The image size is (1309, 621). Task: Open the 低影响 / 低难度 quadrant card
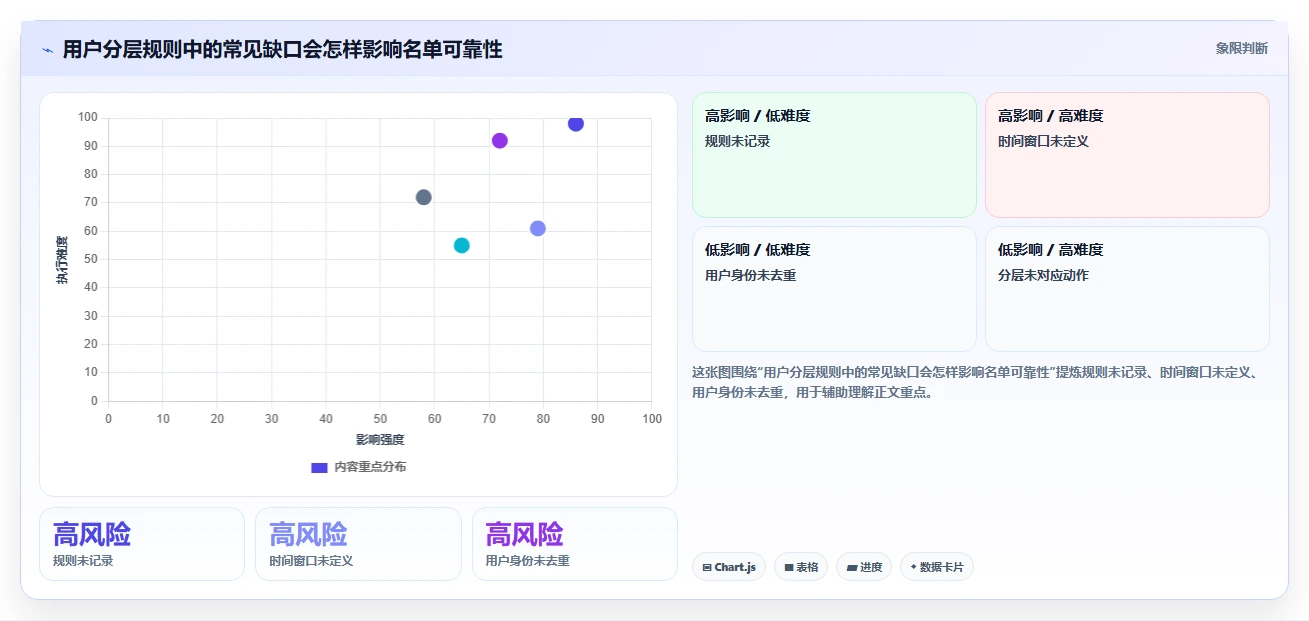(x=834, y=289)
